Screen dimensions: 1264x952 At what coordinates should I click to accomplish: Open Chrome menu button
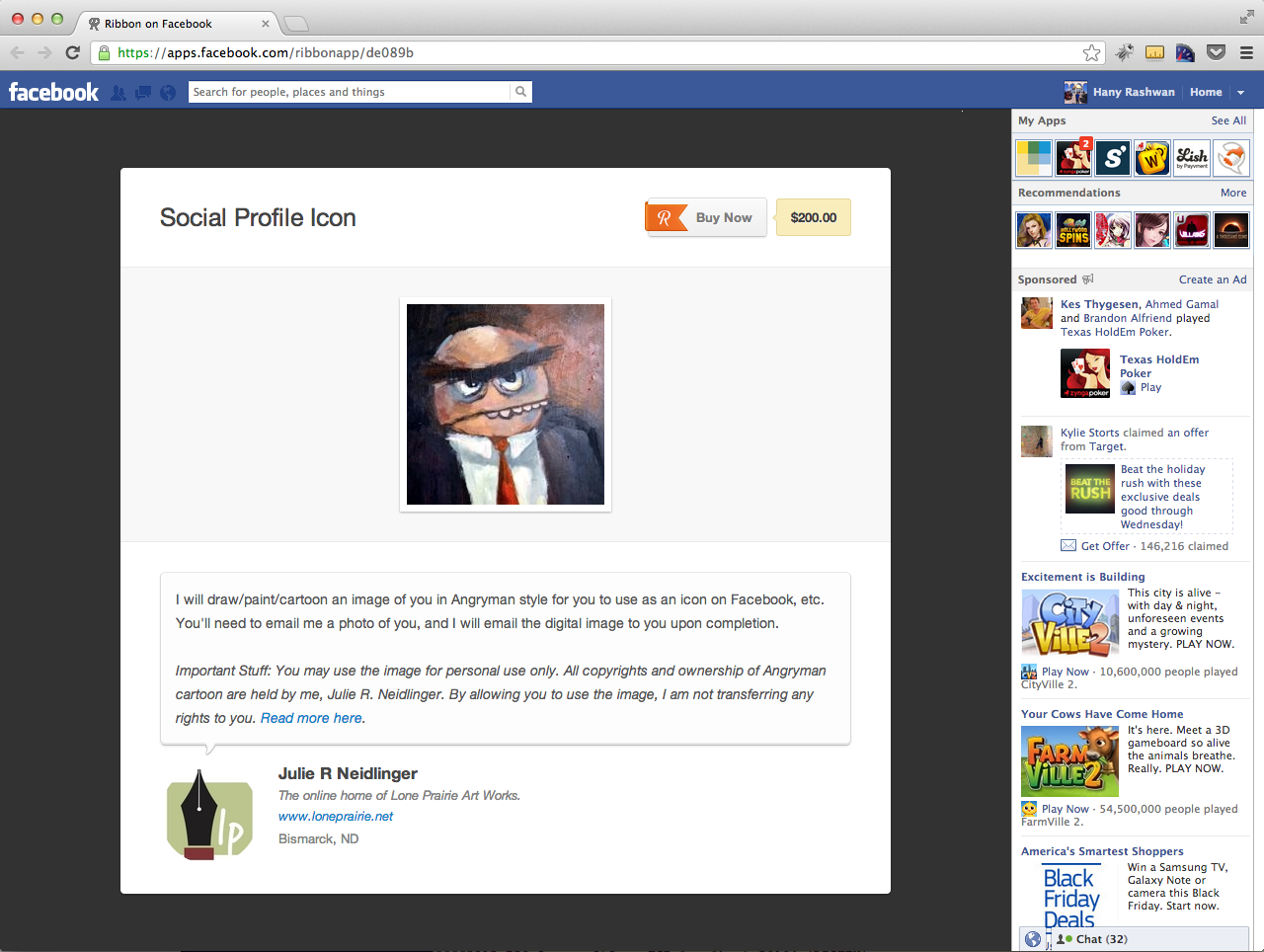pos(1246,52)
